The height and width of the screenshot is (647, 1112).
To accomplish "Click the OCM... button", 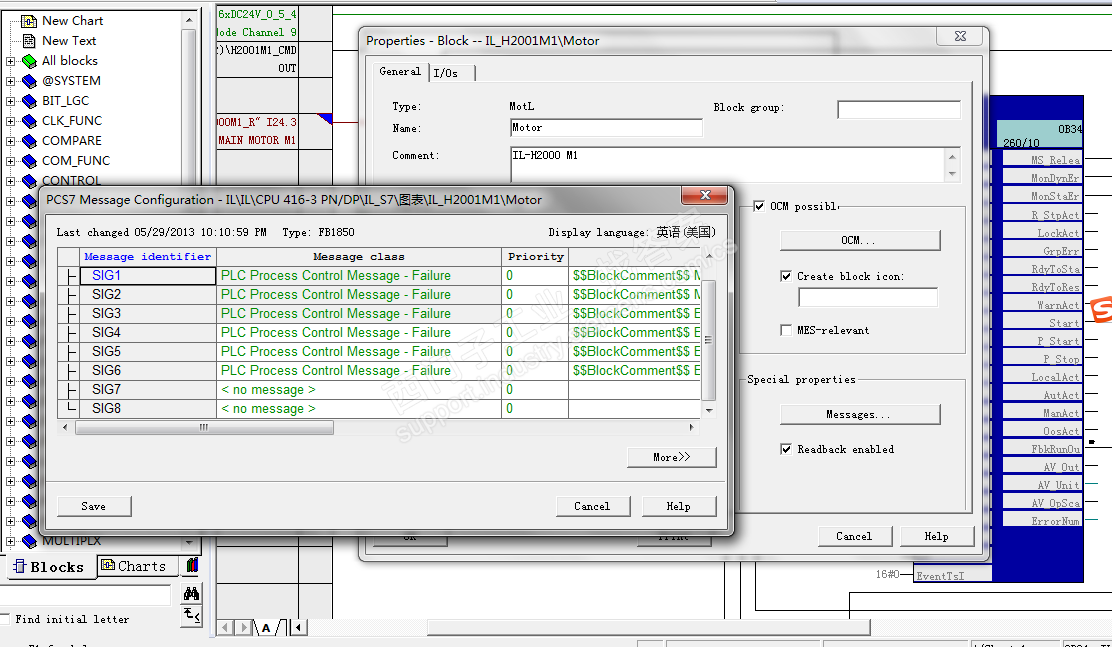I will point(860,240).
